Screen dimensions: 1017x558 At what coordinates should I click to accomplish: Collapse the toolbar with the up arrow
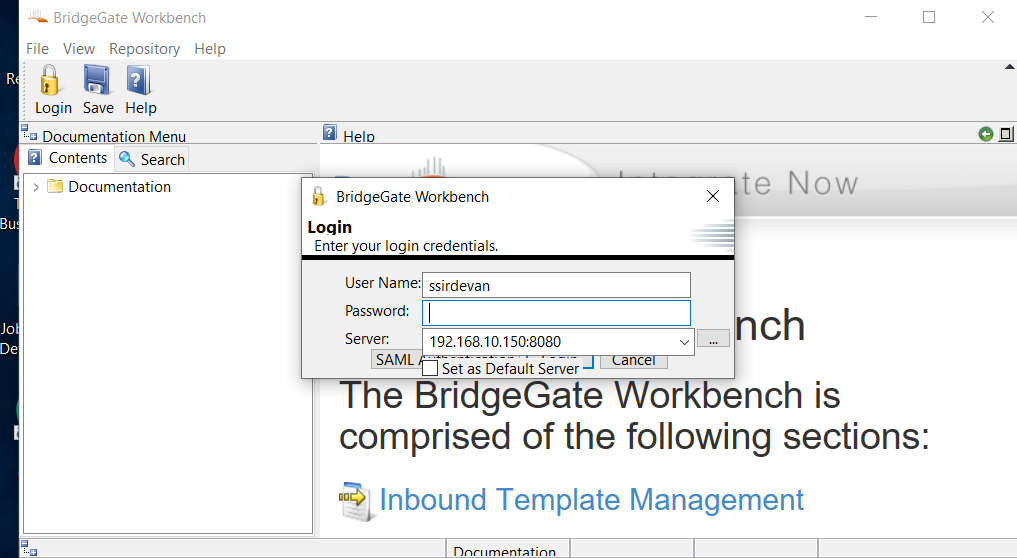pyautogui.click(x=1009, y=67)
